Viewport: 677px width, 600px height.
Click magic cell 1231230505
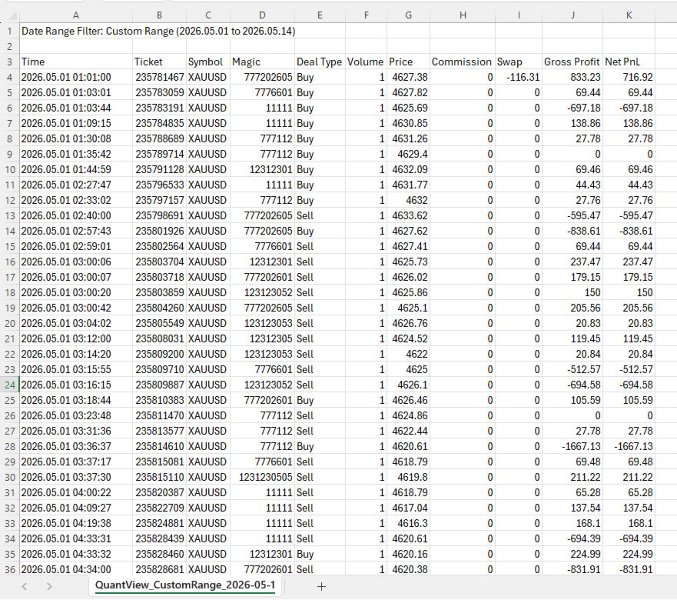click(262, 477)
